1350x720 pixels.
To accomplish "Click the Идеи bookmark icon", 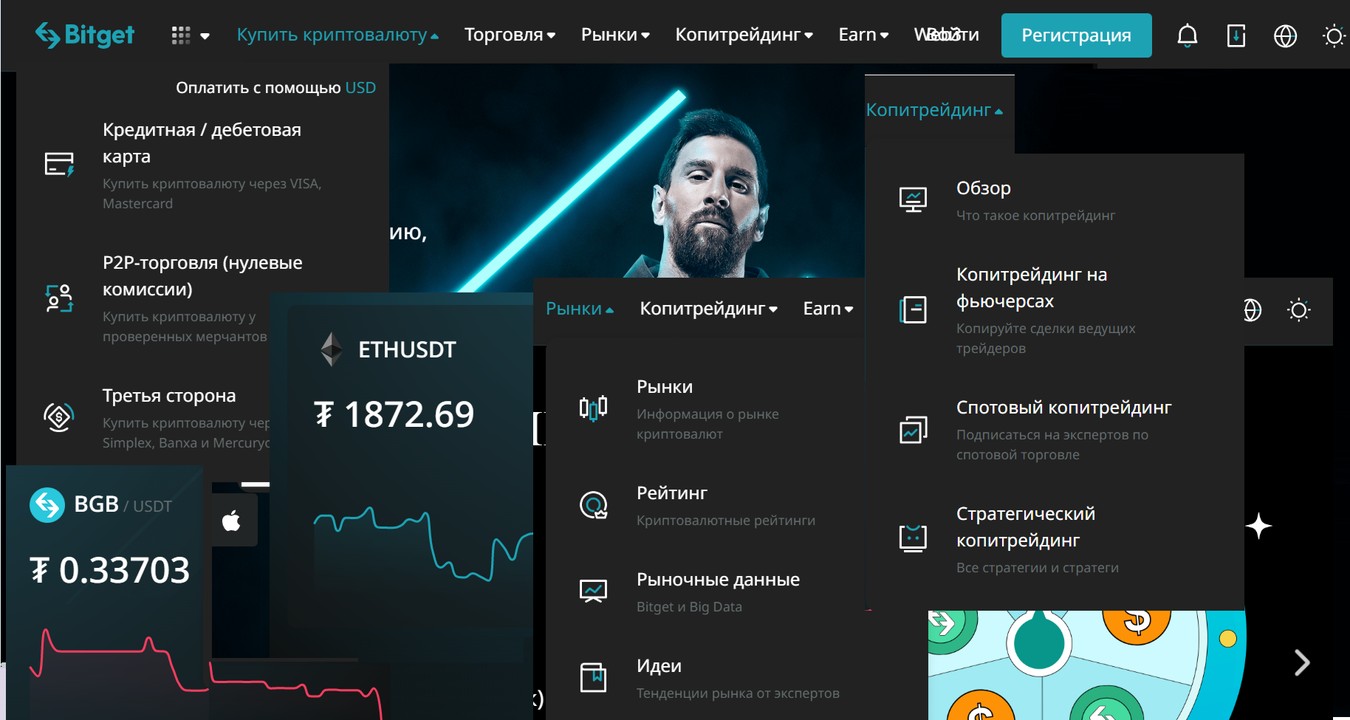I will (593, 677).
